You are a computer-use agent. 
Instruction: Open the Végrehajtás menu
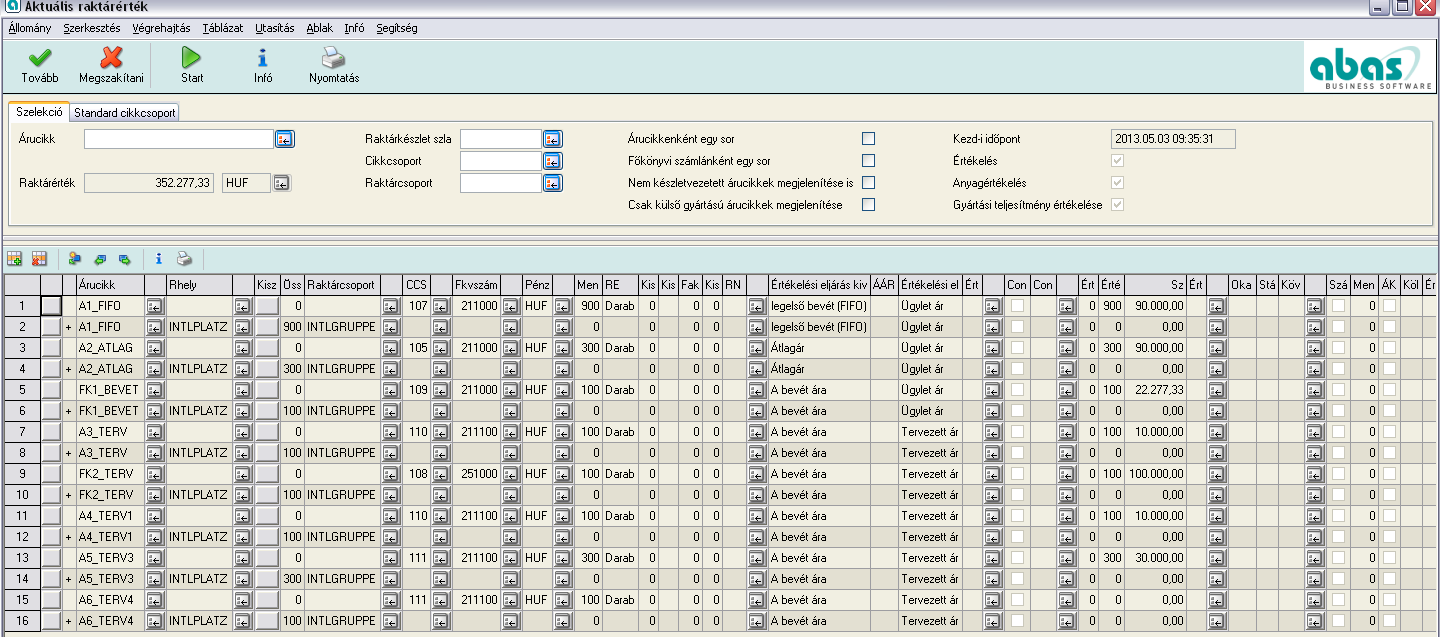(161, 28)
